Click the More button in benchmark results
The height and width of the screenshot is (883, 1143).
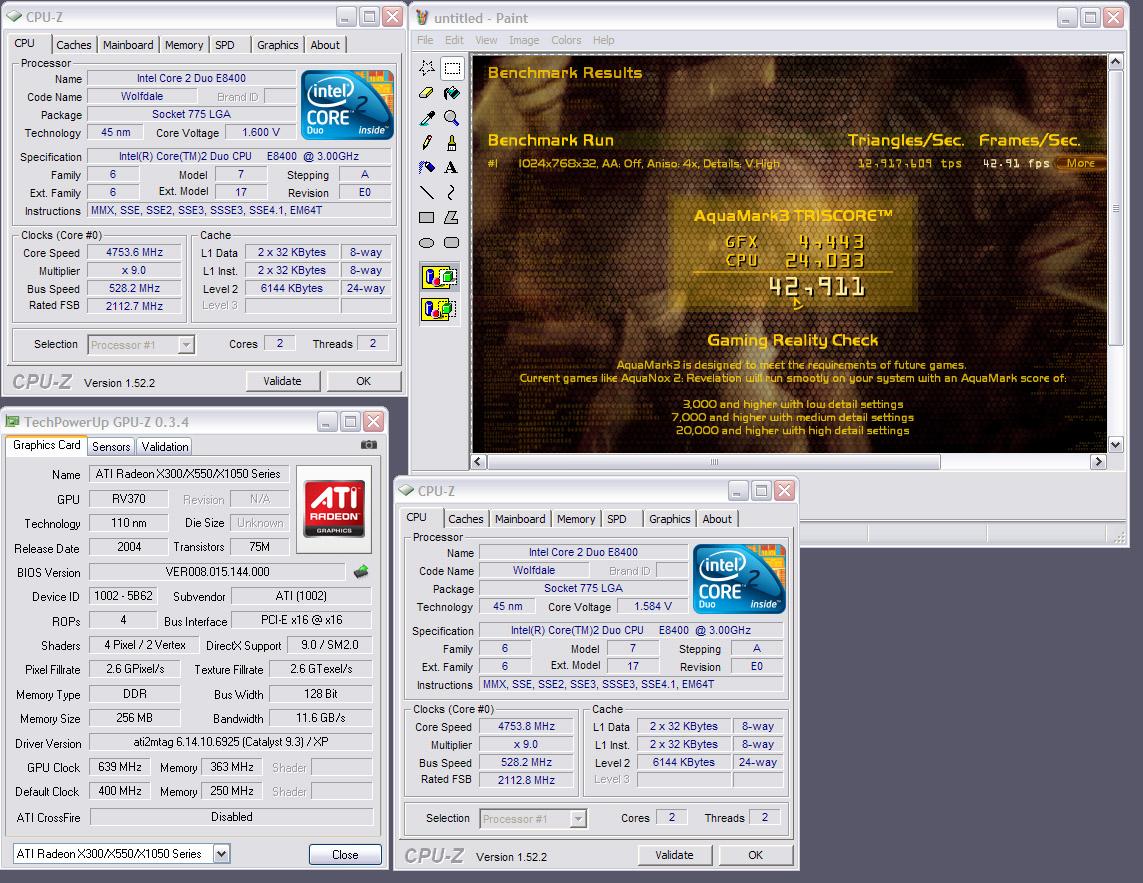coord(1080,163)
